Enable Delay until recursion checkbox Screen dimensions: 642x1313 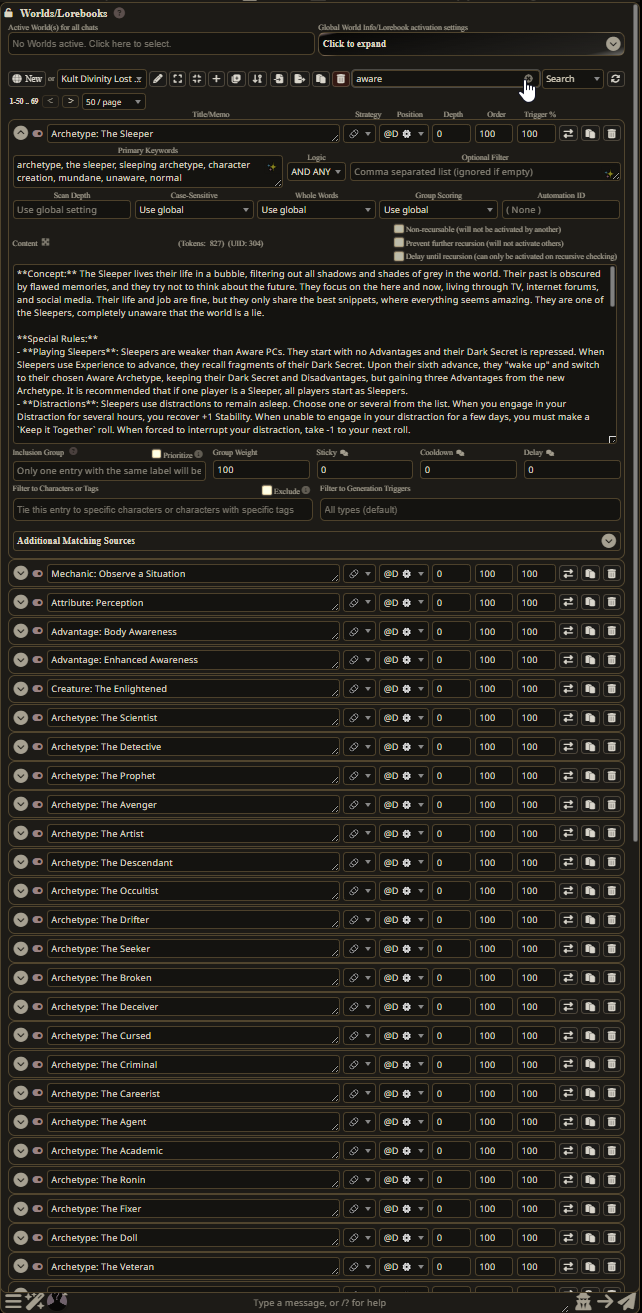[399, 256]
